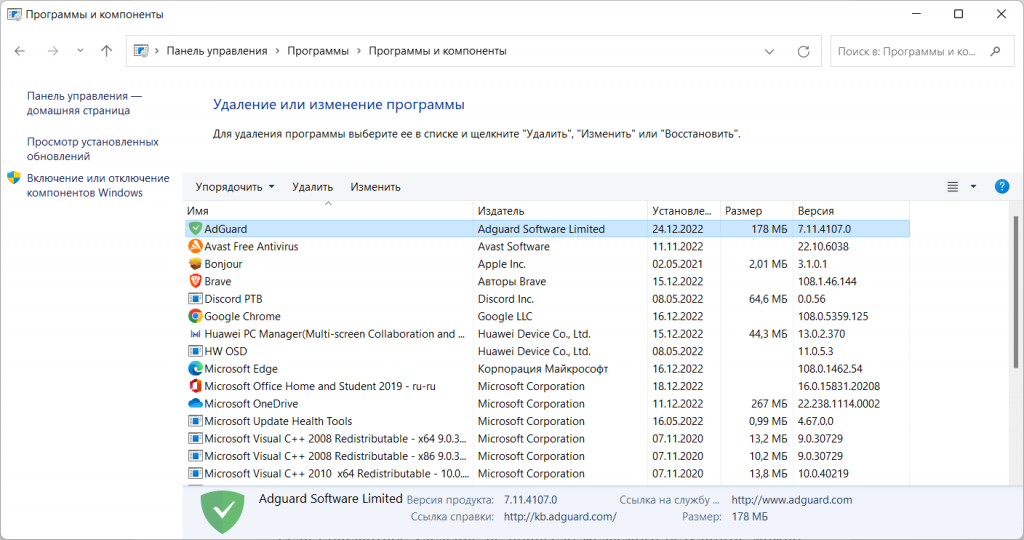
Task: Click the search box Поиск в: Программы
Action: 922,51
